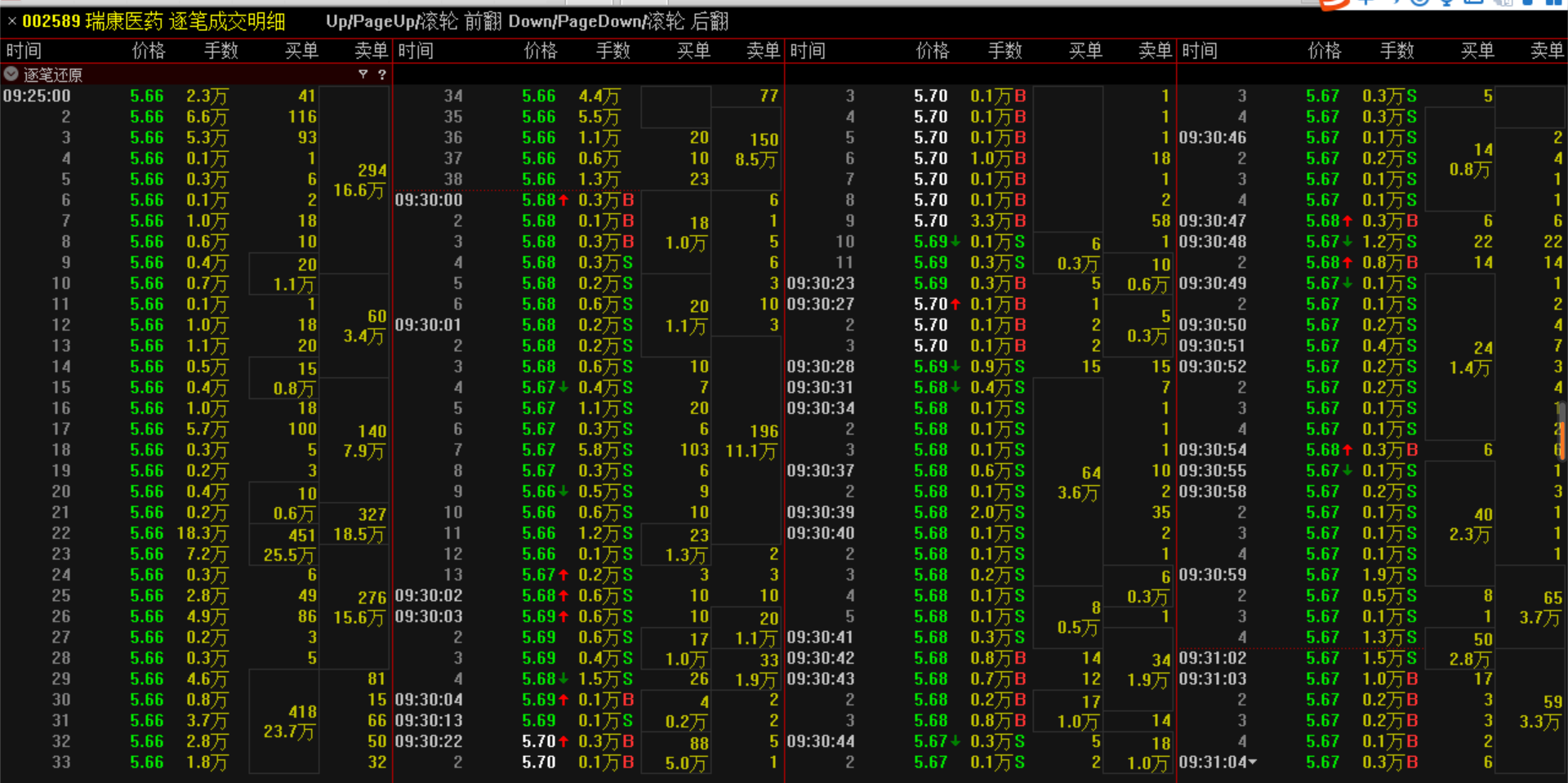Click the 002589 瑞康医药 stock title
The height and width of the screenshot is (783, 1568).
coord(154,21)
